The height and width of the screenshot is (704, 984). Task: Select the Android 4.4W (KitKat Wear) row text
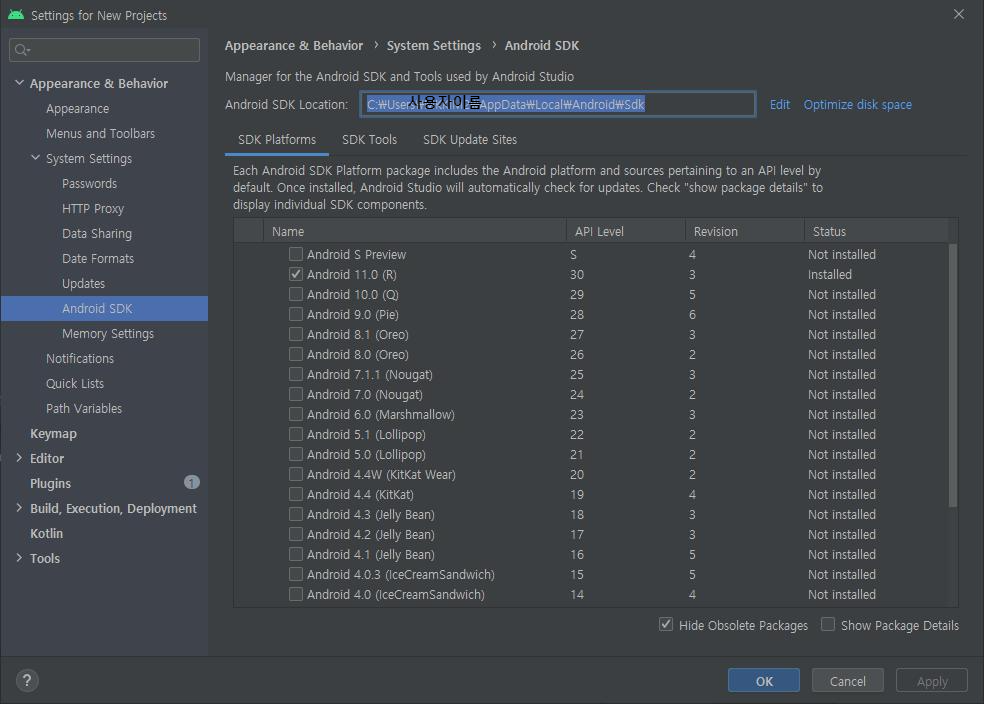pyautogui.click(x=381, y=474)
